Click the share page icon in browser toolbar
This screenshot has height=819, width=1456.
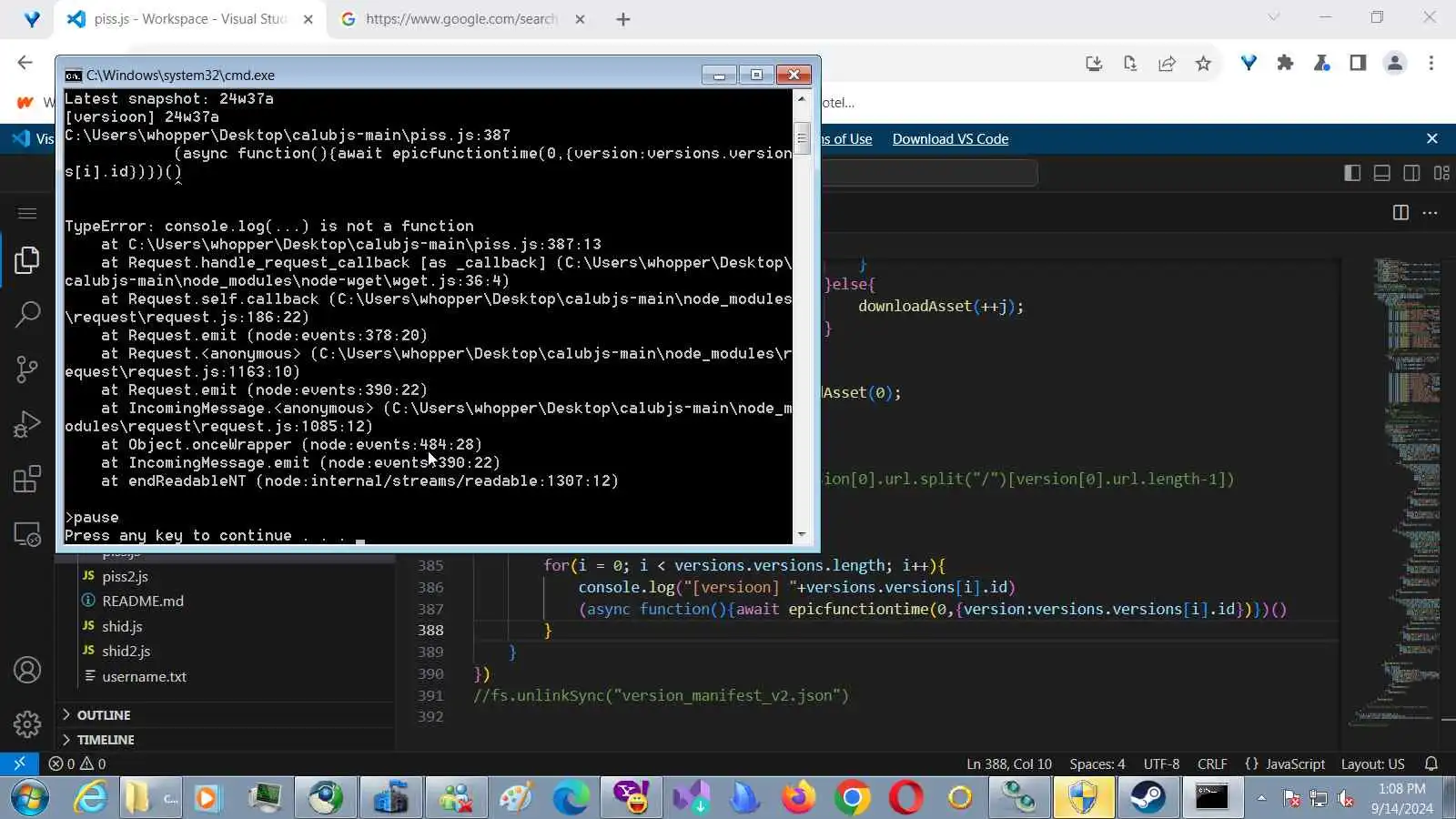1167,63
